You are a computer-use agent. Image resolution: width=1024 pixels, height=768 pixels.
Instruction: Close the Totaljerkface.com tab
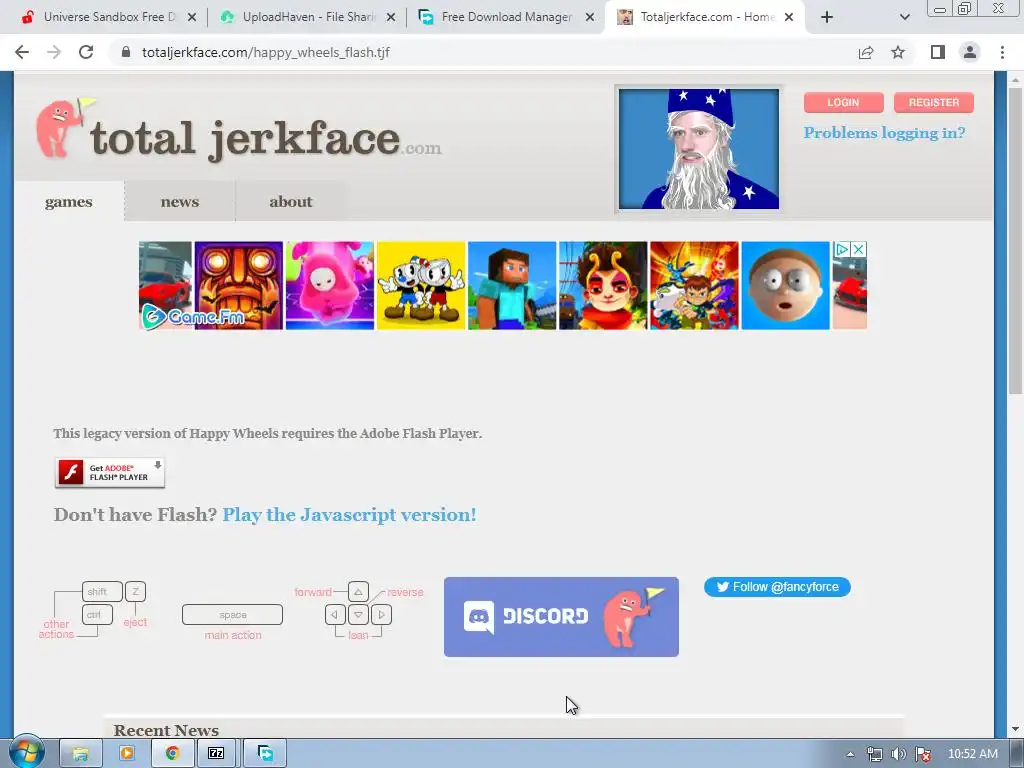(x=789, y=18)
